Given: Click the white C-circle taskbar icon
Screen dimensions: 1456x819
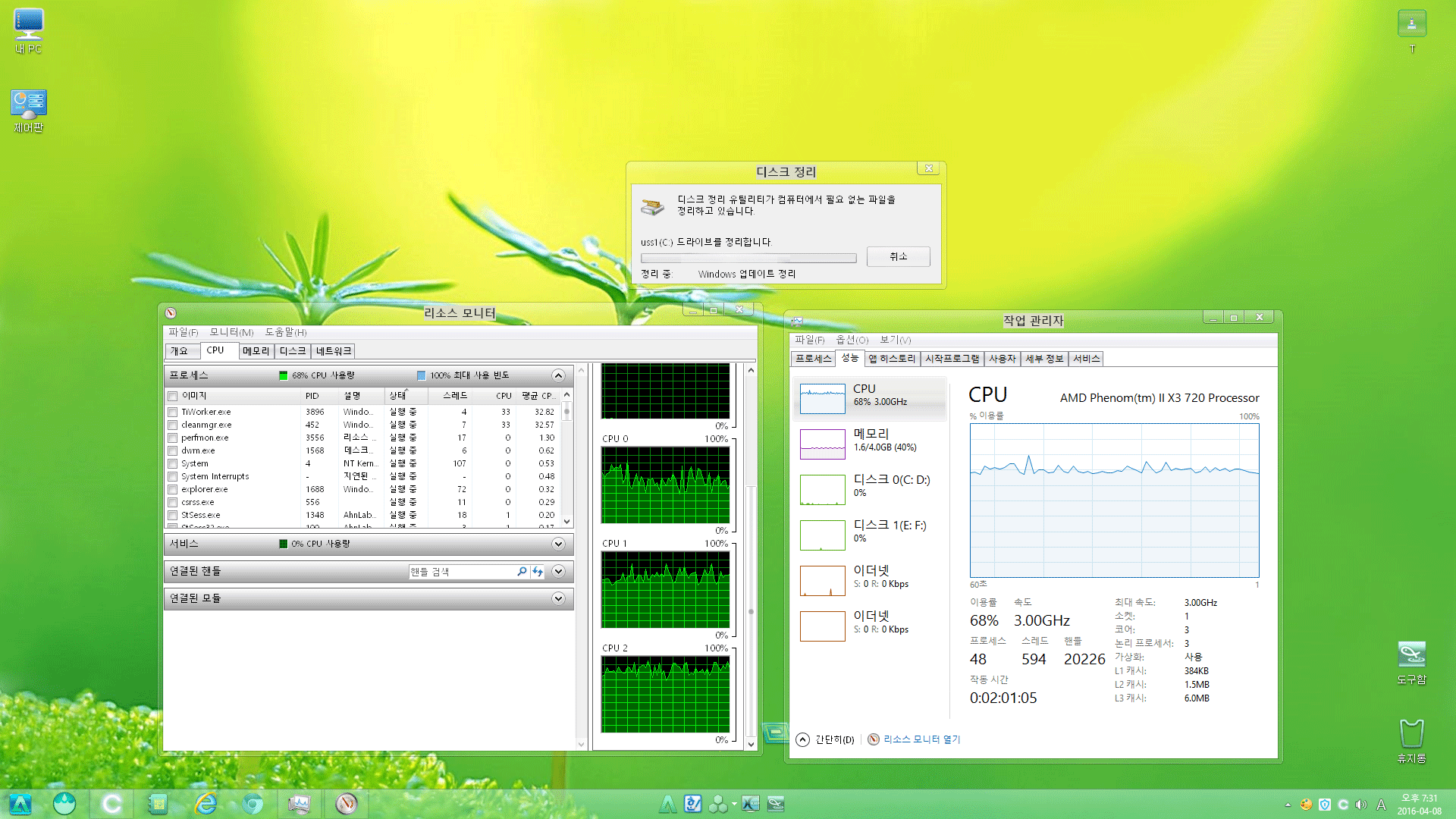Looking at the screenshot, I should (111, 804).
